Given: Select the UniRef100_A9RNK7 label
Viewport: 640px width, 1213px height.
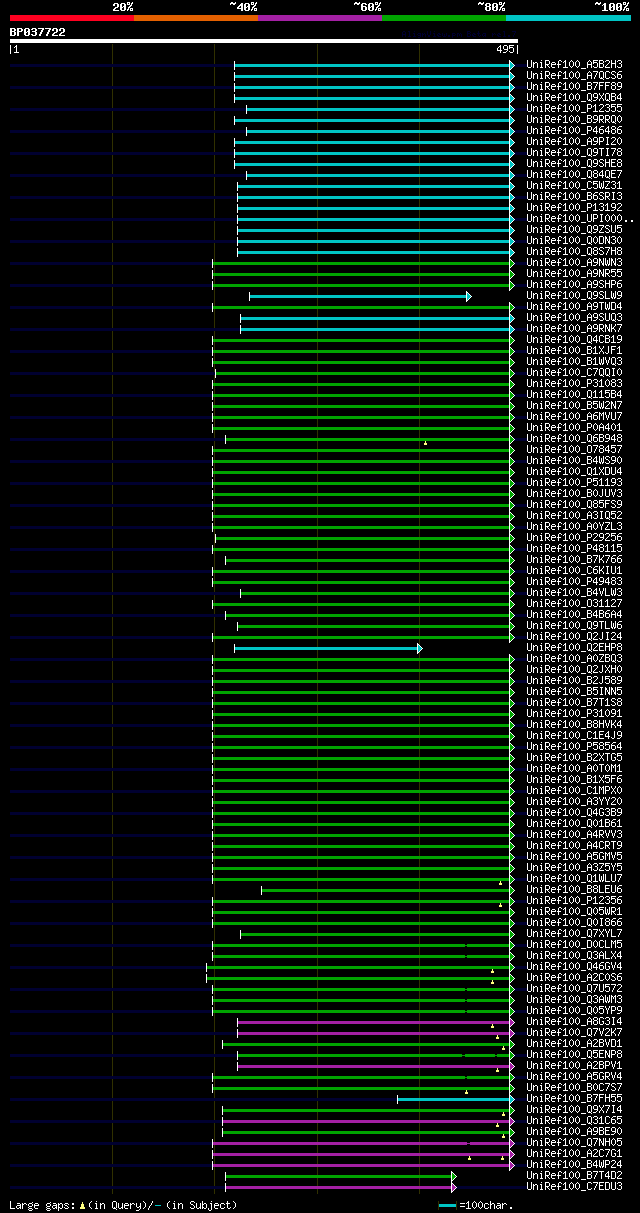Looking at the screenshot, I should point(574,328).
